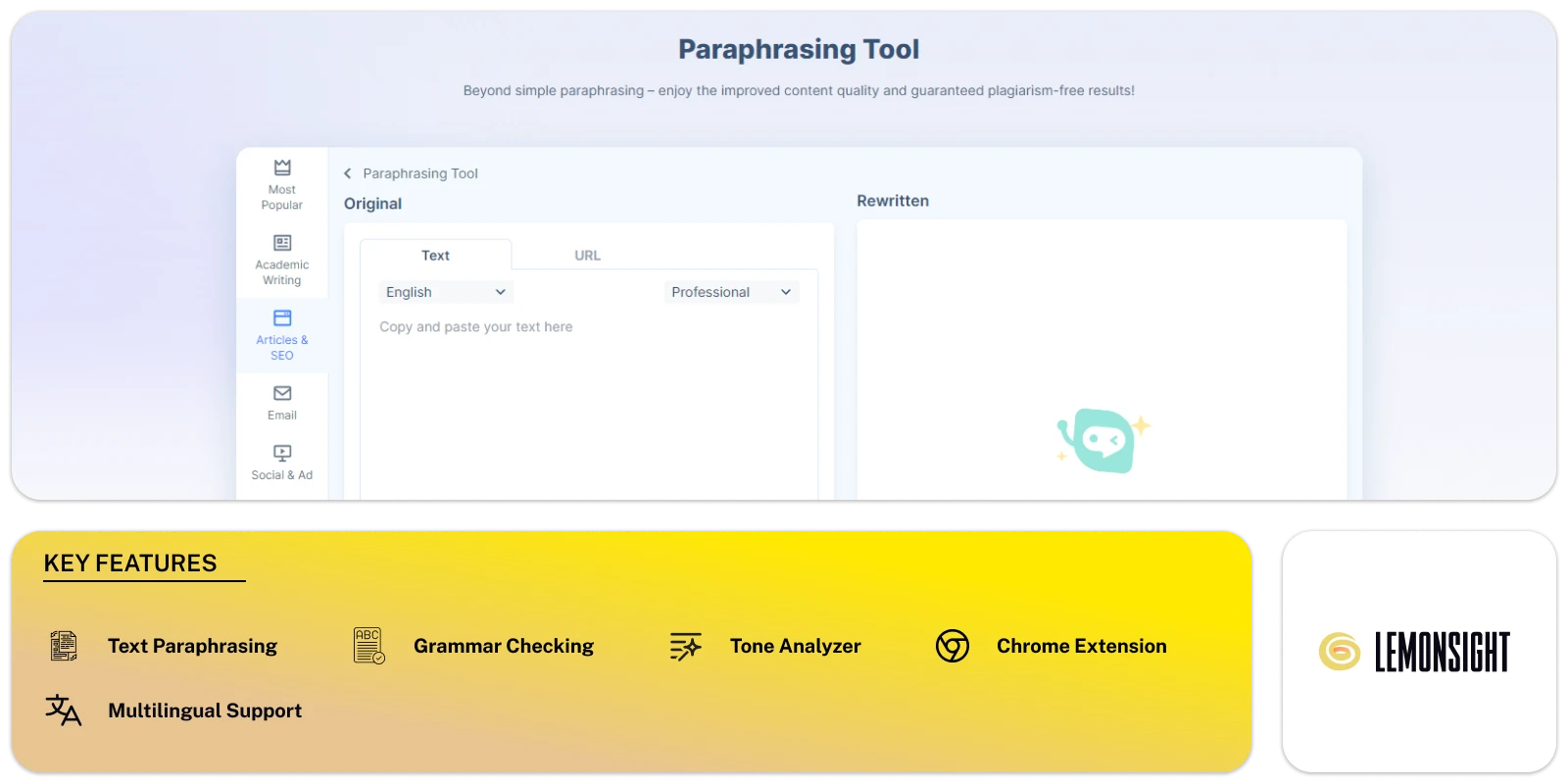Switch to the URL tab
The image size is (1568, 784).
(587, 256)
